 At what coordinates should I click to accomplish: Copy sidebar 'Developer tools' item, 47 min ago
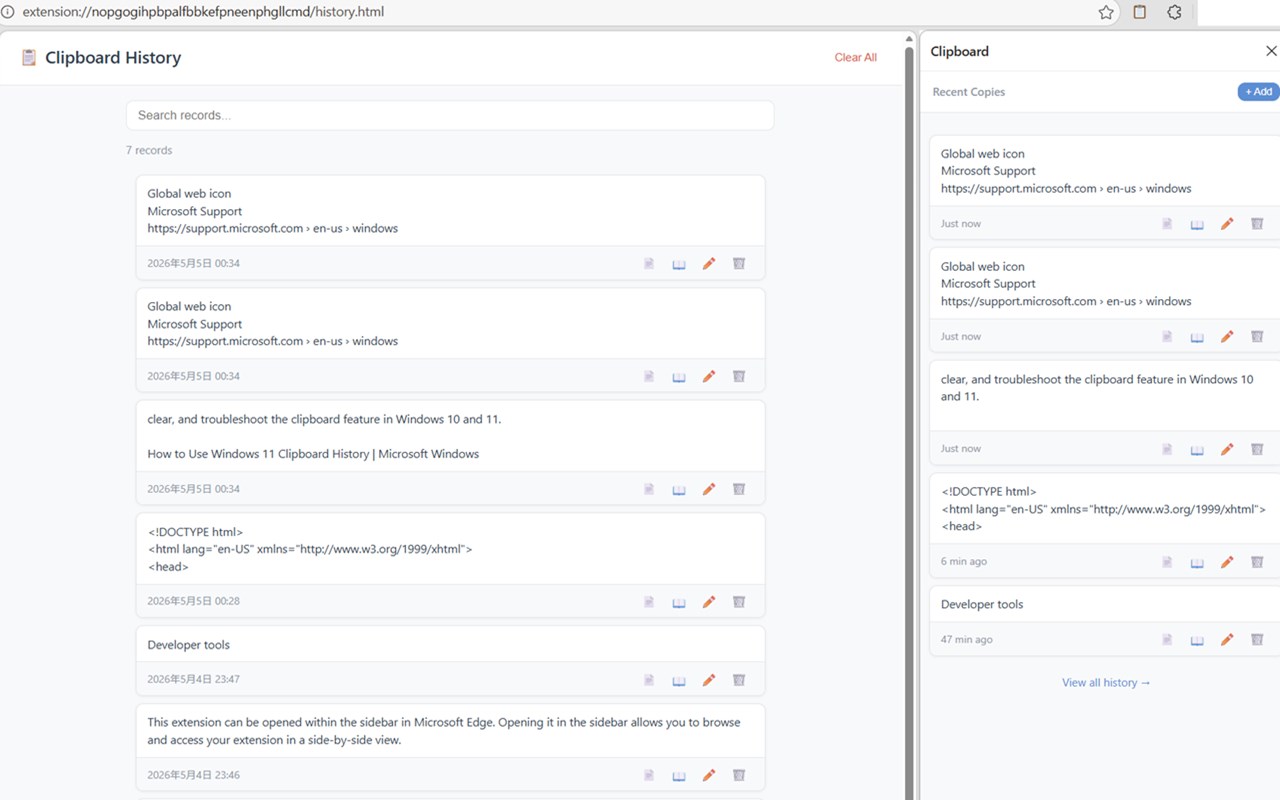[x=1167, y=640]
